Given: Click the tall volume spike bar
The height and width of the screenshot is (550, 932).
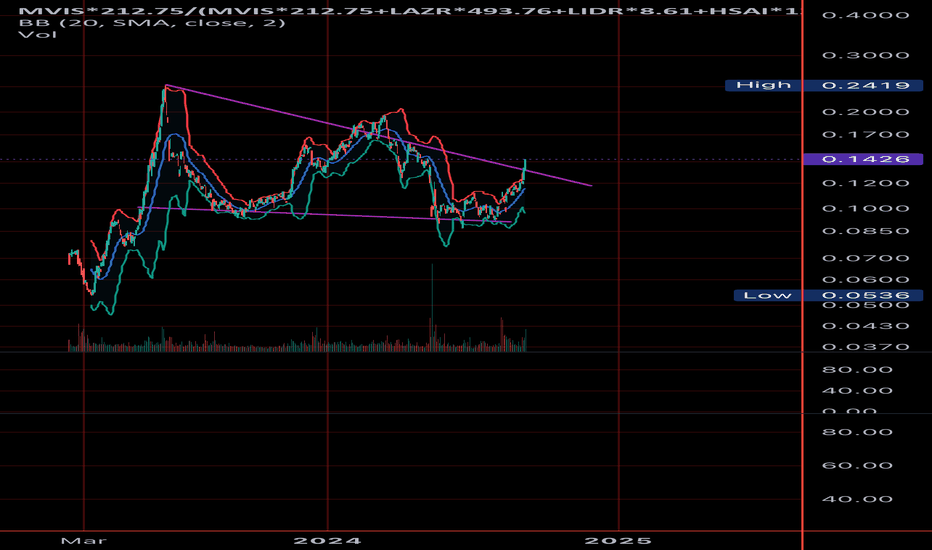Looking at the screenshot, I should coord(432,307).
